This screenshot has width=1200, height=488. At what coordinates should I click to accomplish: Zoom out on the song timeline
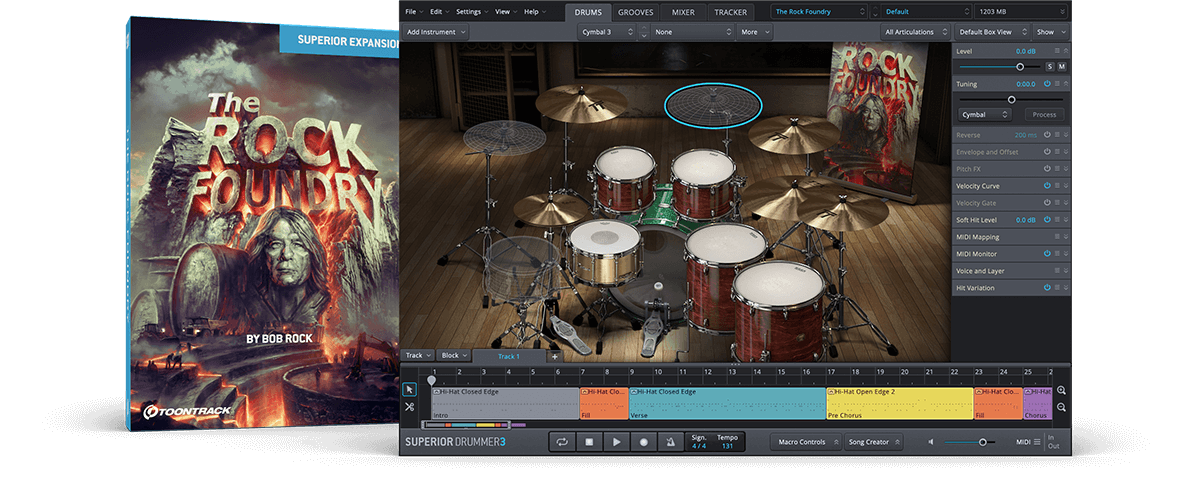1061,407
